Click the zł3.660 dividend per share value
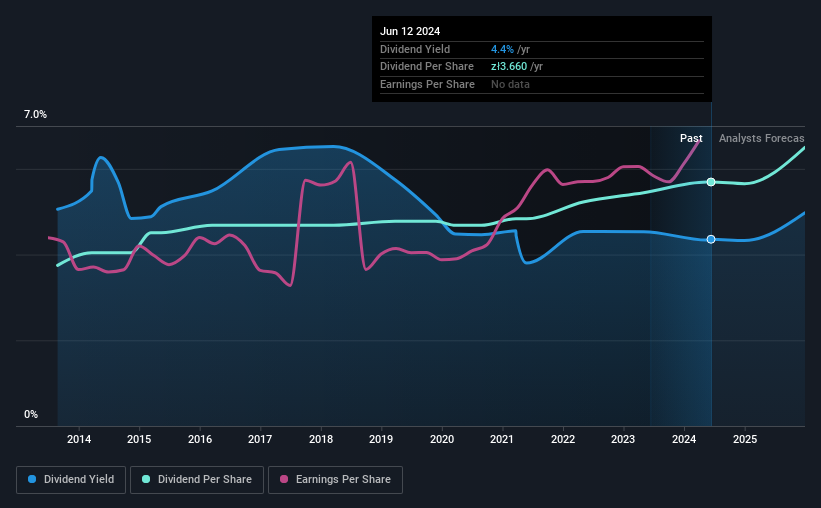The width and height of the screenshot is (821, 508). (509, 67)
